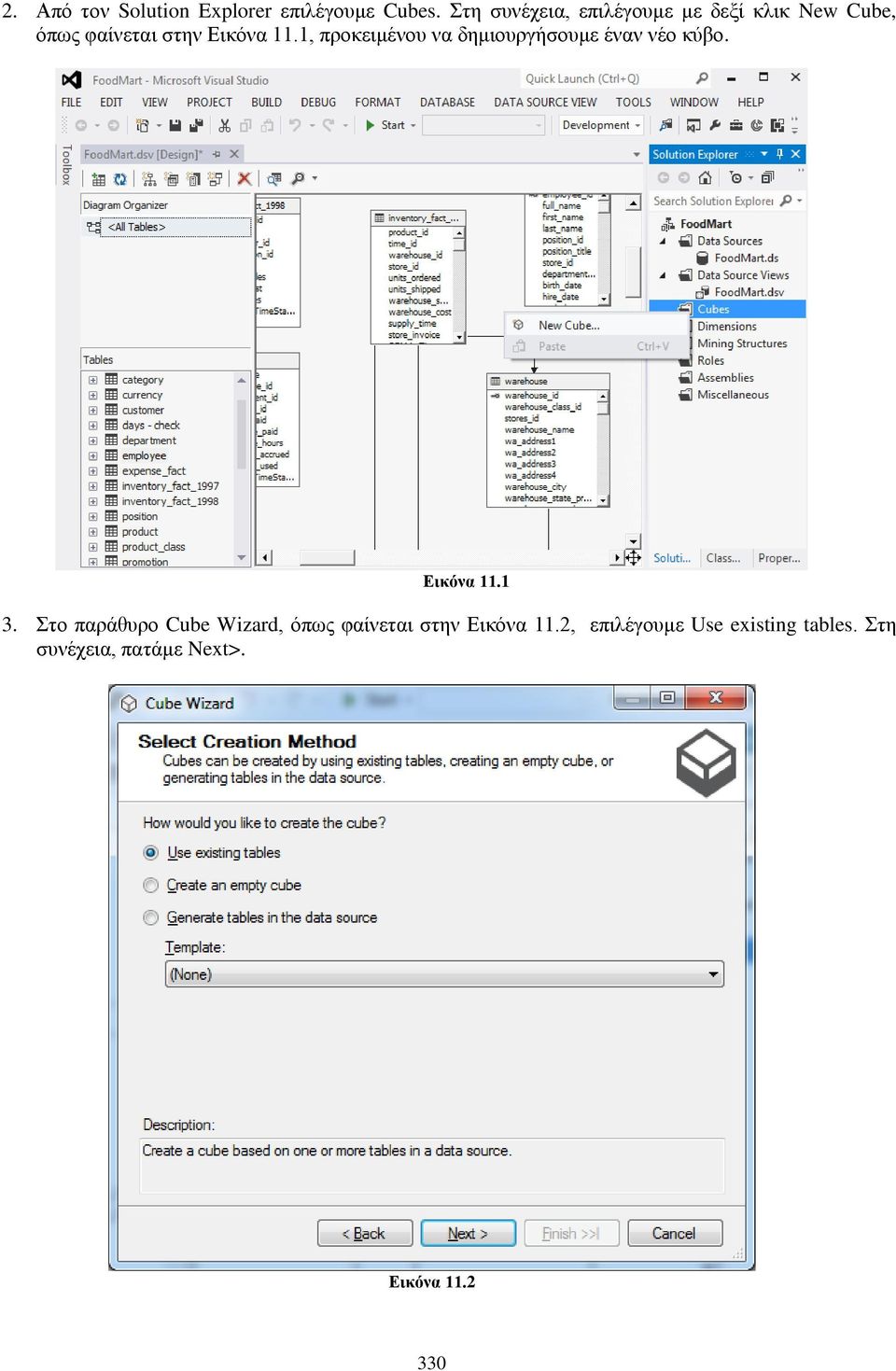Click the Next > button
Image resolution: width=896 pixels, height=1371 pixels.
468,1234
